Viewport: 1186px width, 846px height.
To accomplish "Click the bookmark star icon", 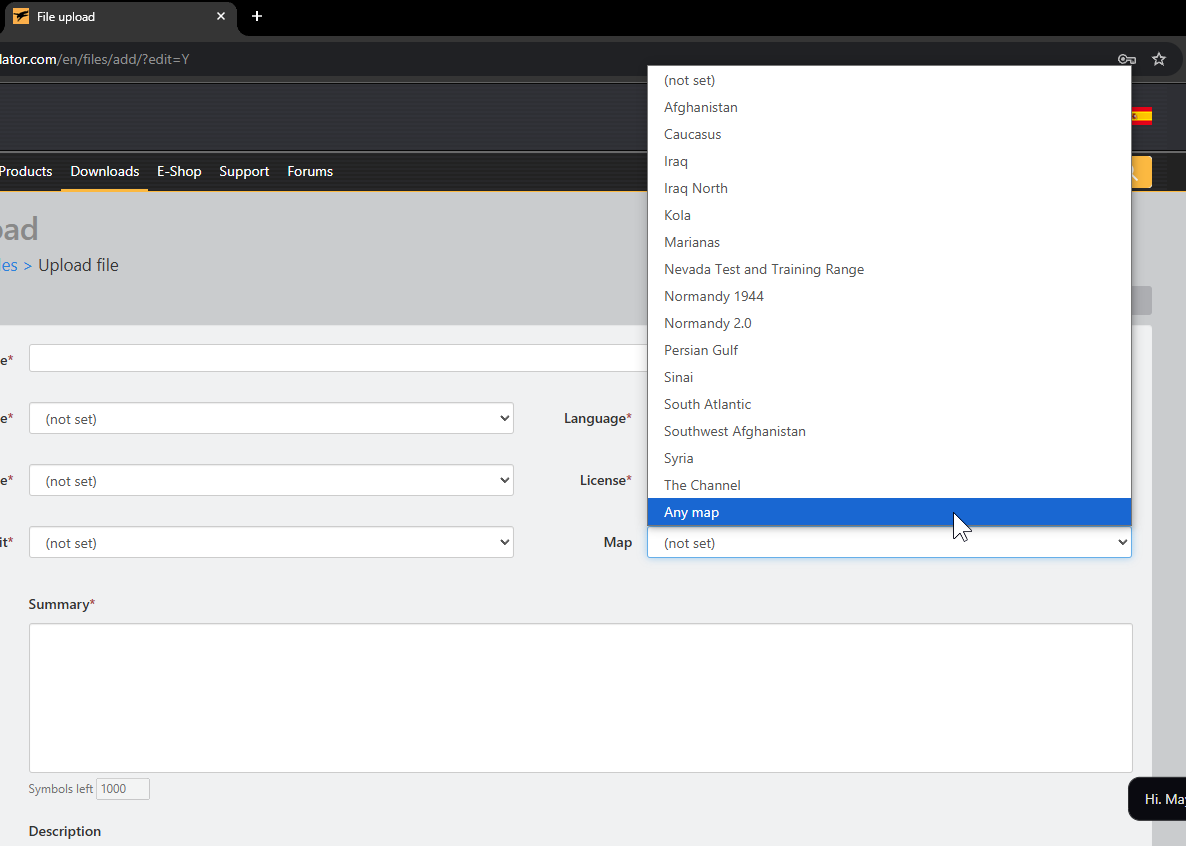I will point(1158,59).
